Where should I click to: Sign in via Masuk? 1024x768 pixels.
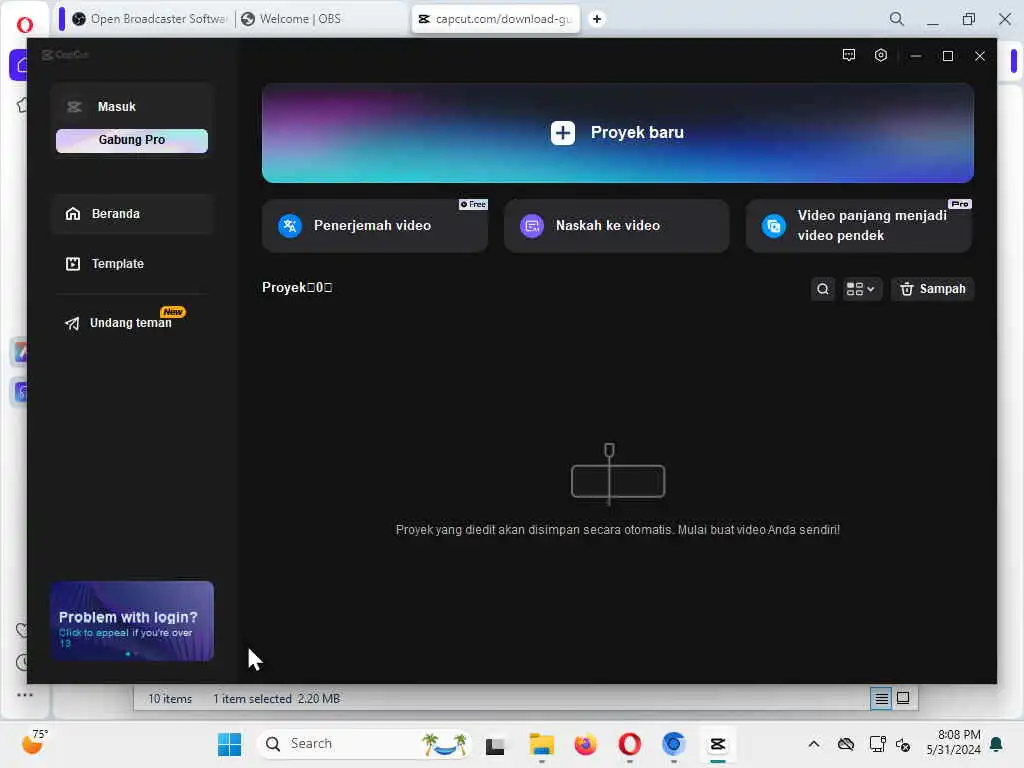pyautogui.click(x=116, y=106)
